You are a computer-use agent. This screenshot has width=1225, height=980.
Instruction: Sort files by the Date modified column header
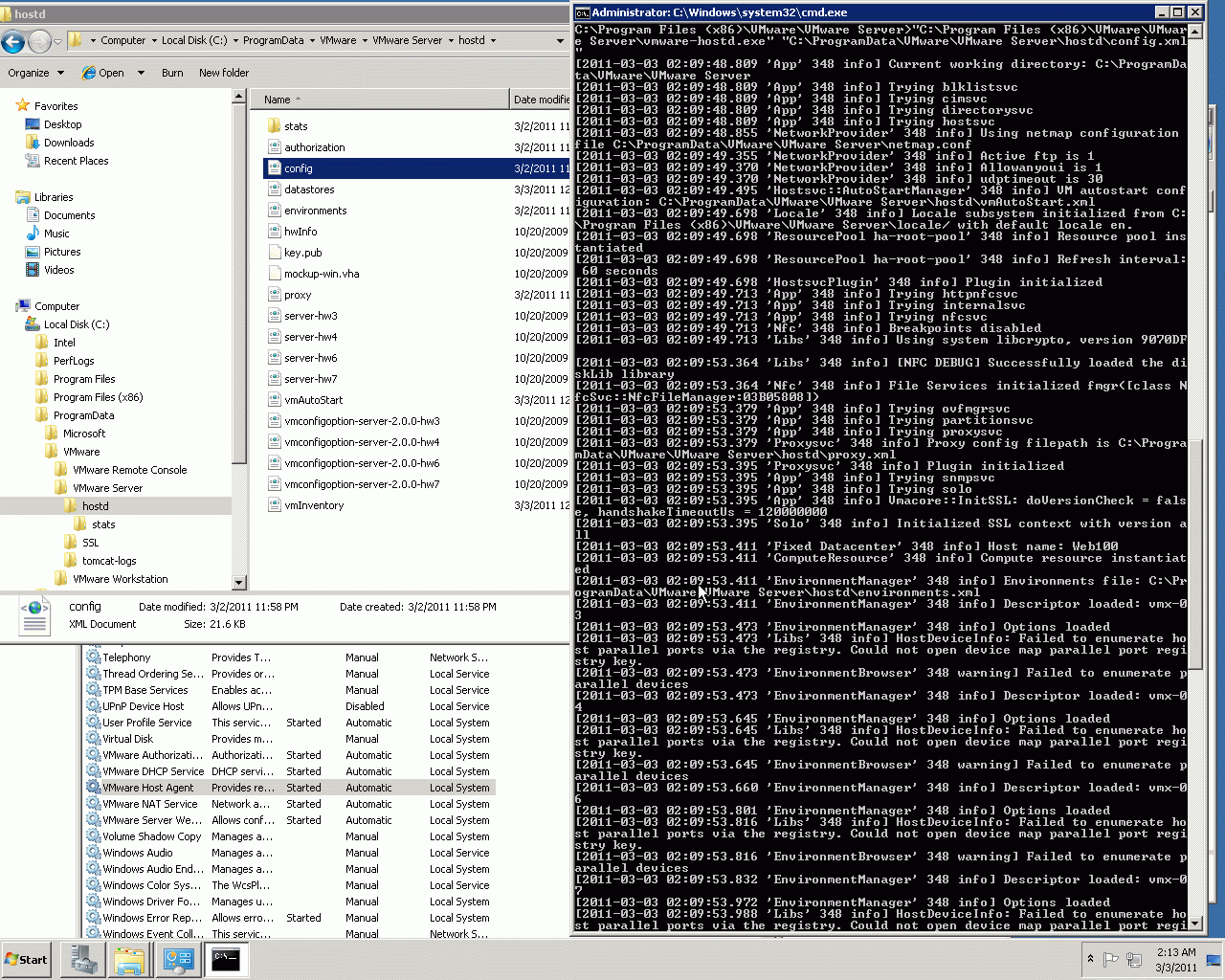(541, 100)
